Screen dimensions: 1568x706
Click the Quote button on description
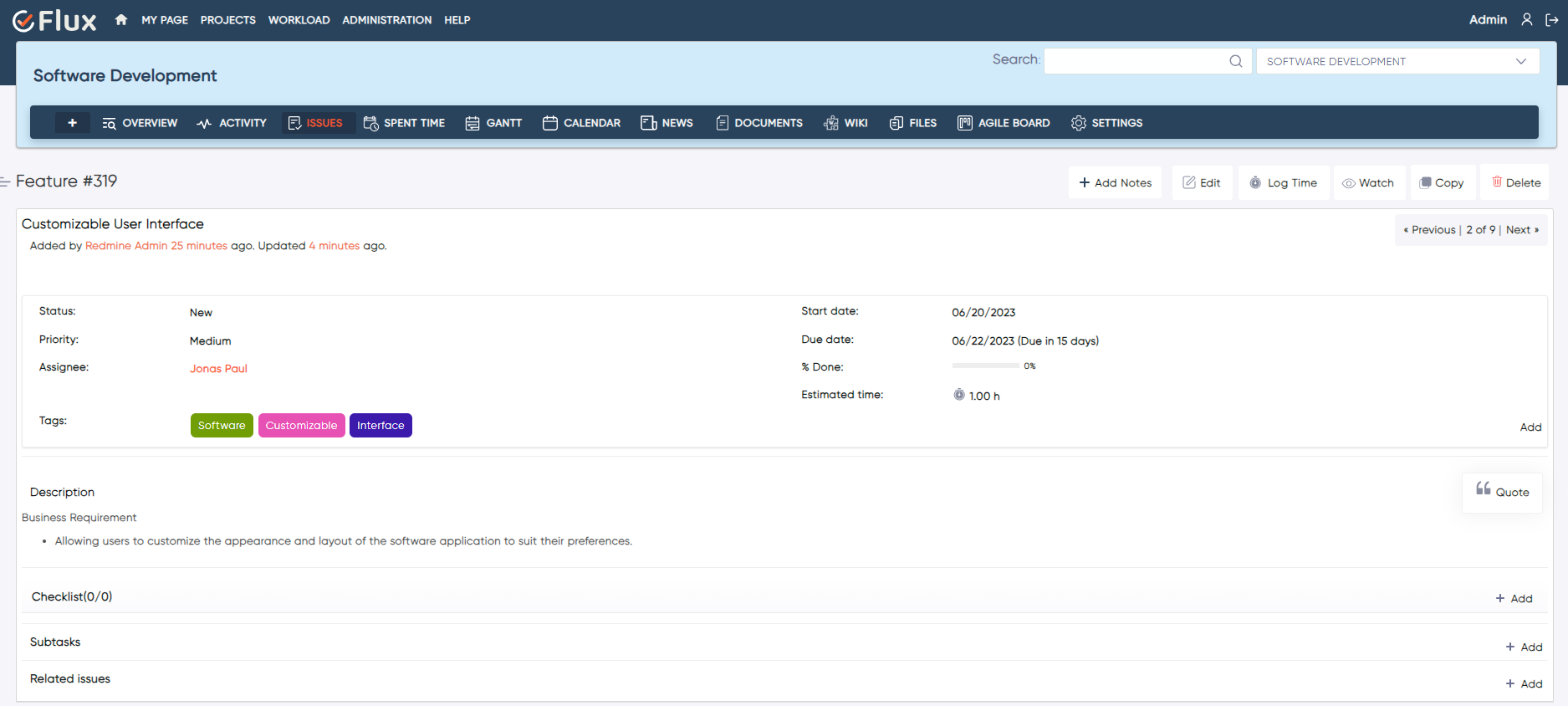[1502, 492]
